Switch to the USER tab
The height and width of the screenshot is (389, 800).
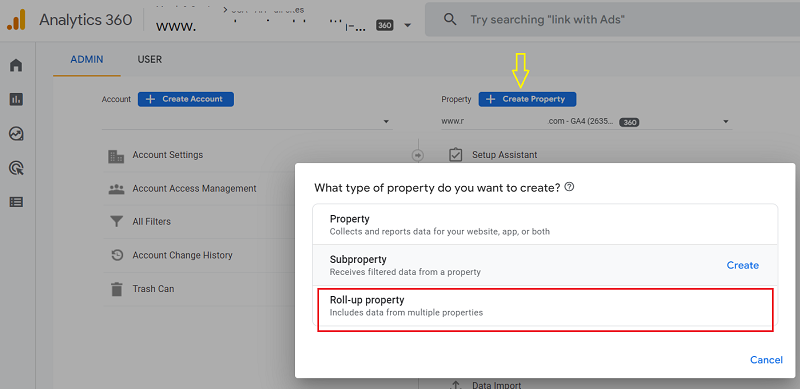[149, 60]
